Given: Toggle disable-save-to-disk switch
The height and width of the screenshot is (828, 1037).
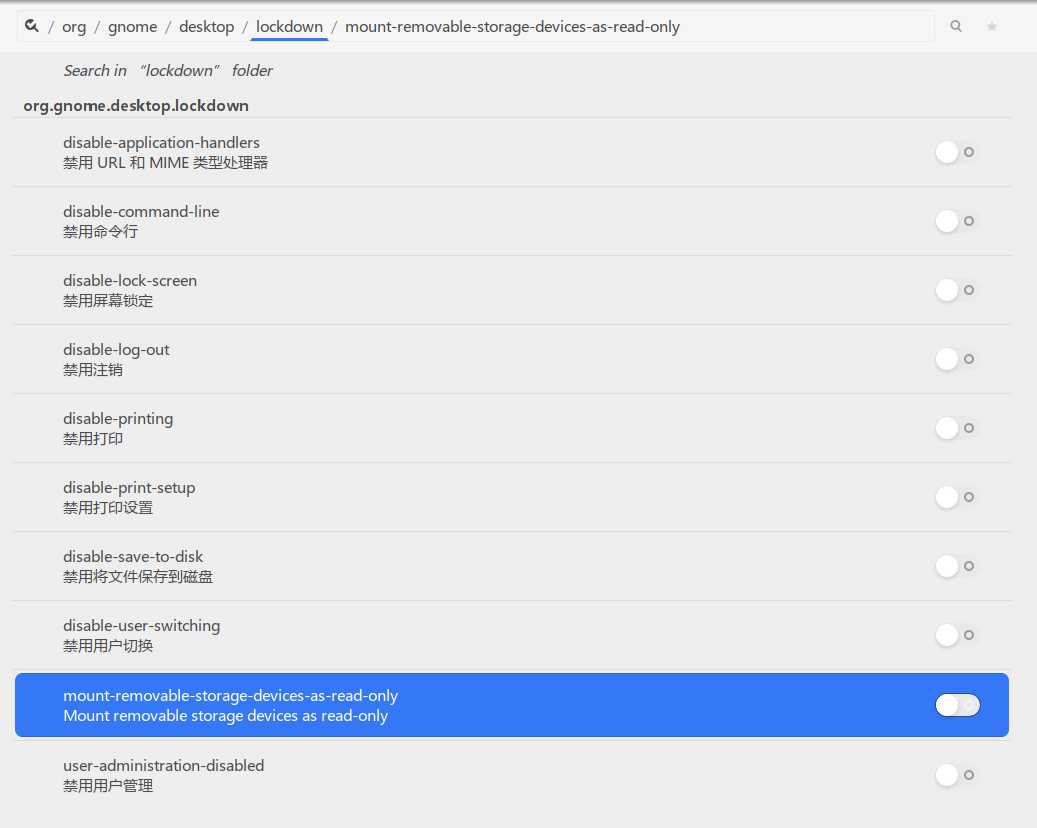Looking at the screenshot, I should click(957, 566).
